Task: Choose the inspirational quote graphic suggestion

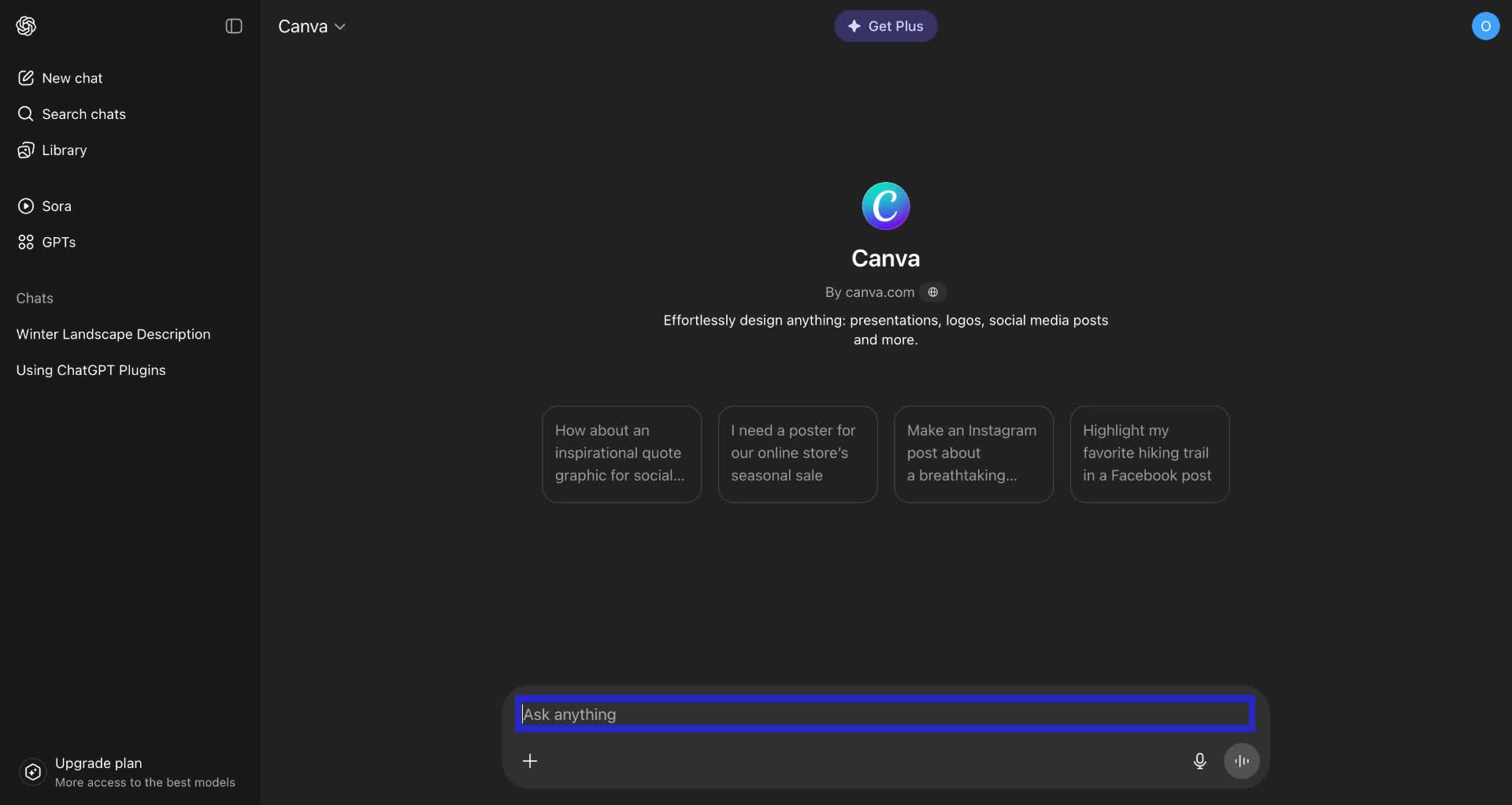Action: coord(621,454)
